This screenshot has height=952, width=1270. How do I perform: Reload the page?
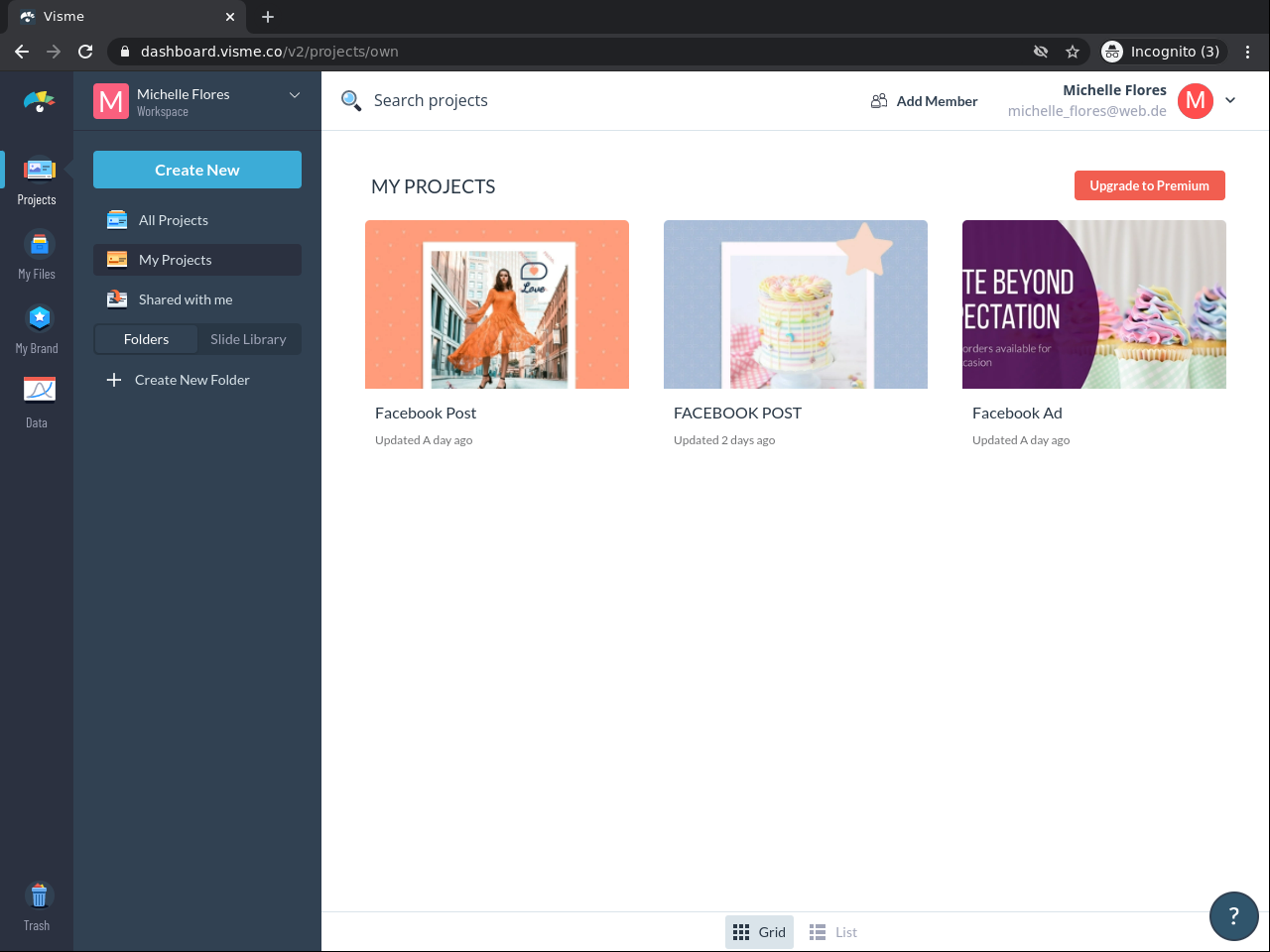85,52
